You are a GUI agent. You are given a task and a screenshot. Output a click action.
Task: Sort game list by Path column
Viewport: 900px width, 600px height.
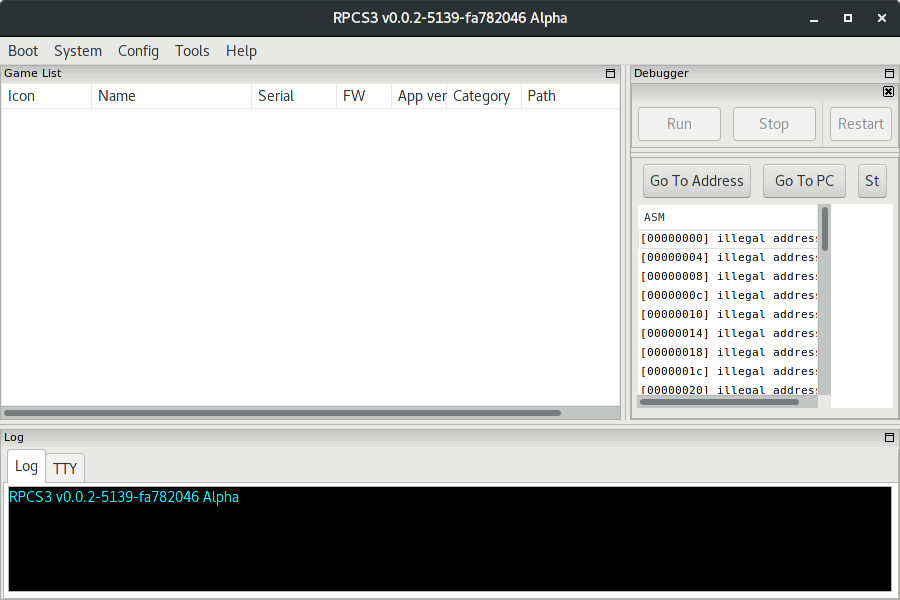pos(571,96)
